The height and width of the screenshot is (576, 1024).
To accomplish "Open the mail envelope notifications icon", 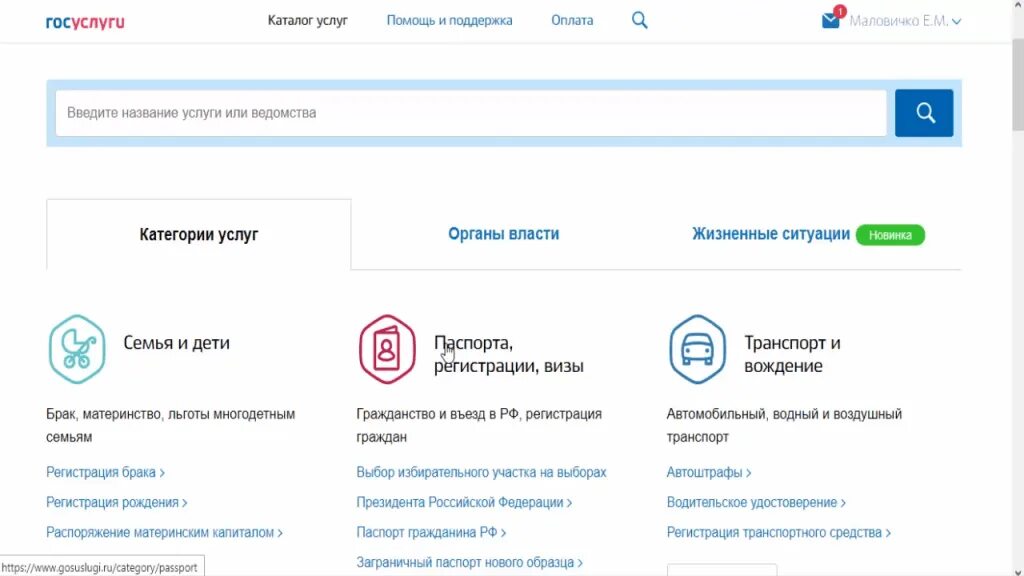I will (831, 20).
